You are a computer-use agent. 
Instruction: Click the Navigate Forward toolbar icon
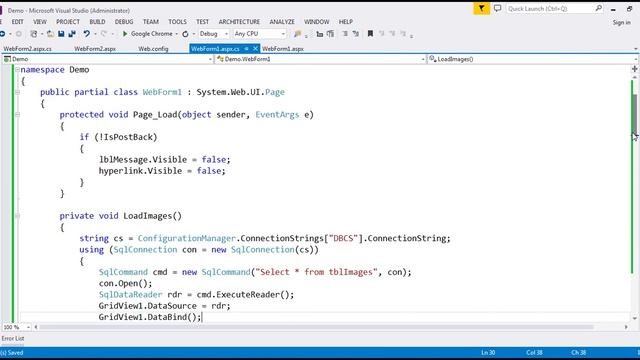(18, 34)
